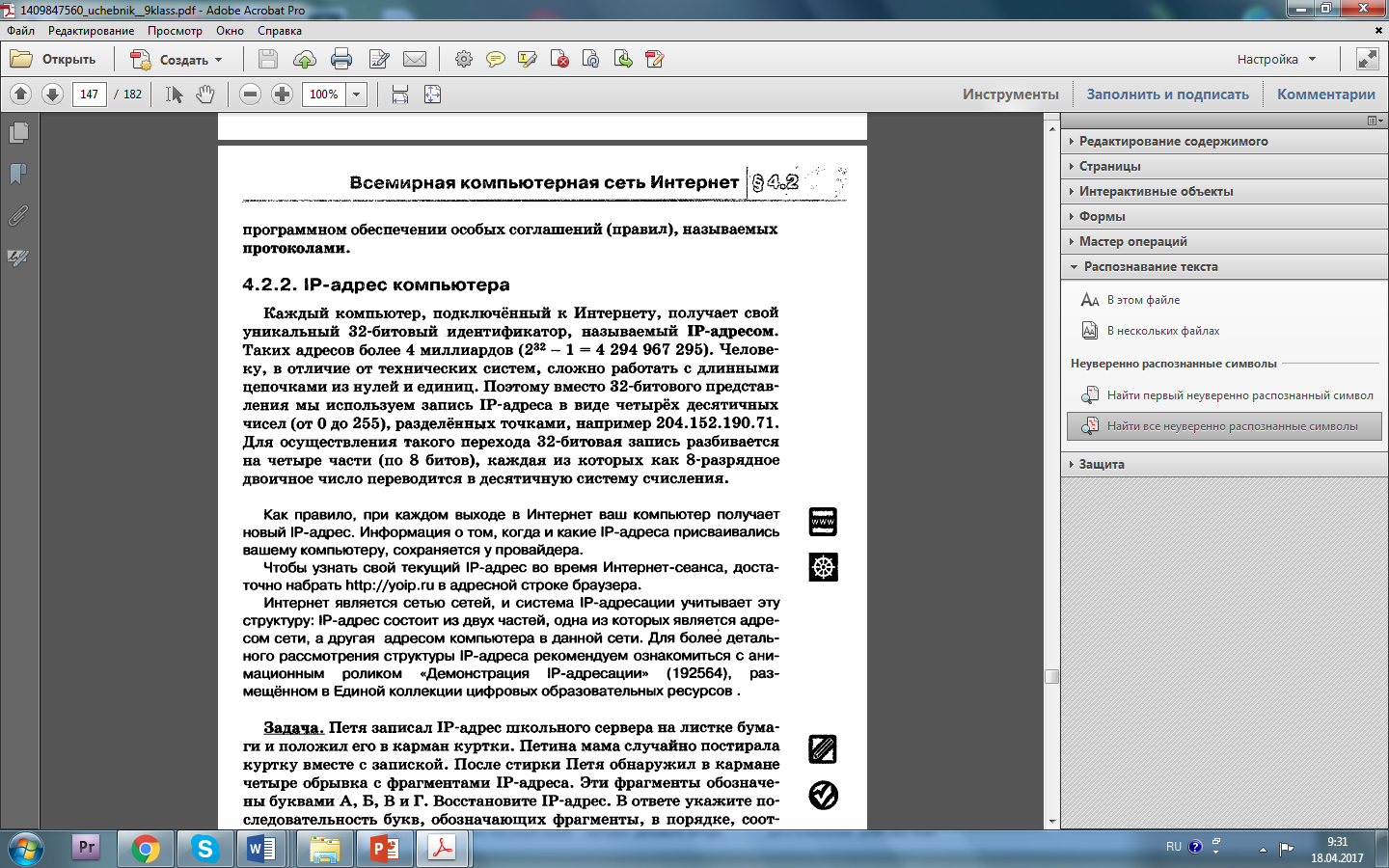Open the attachments paperclip panel
The height and width of the screenshot is (868, 1389).
click(x=18, y=216)
